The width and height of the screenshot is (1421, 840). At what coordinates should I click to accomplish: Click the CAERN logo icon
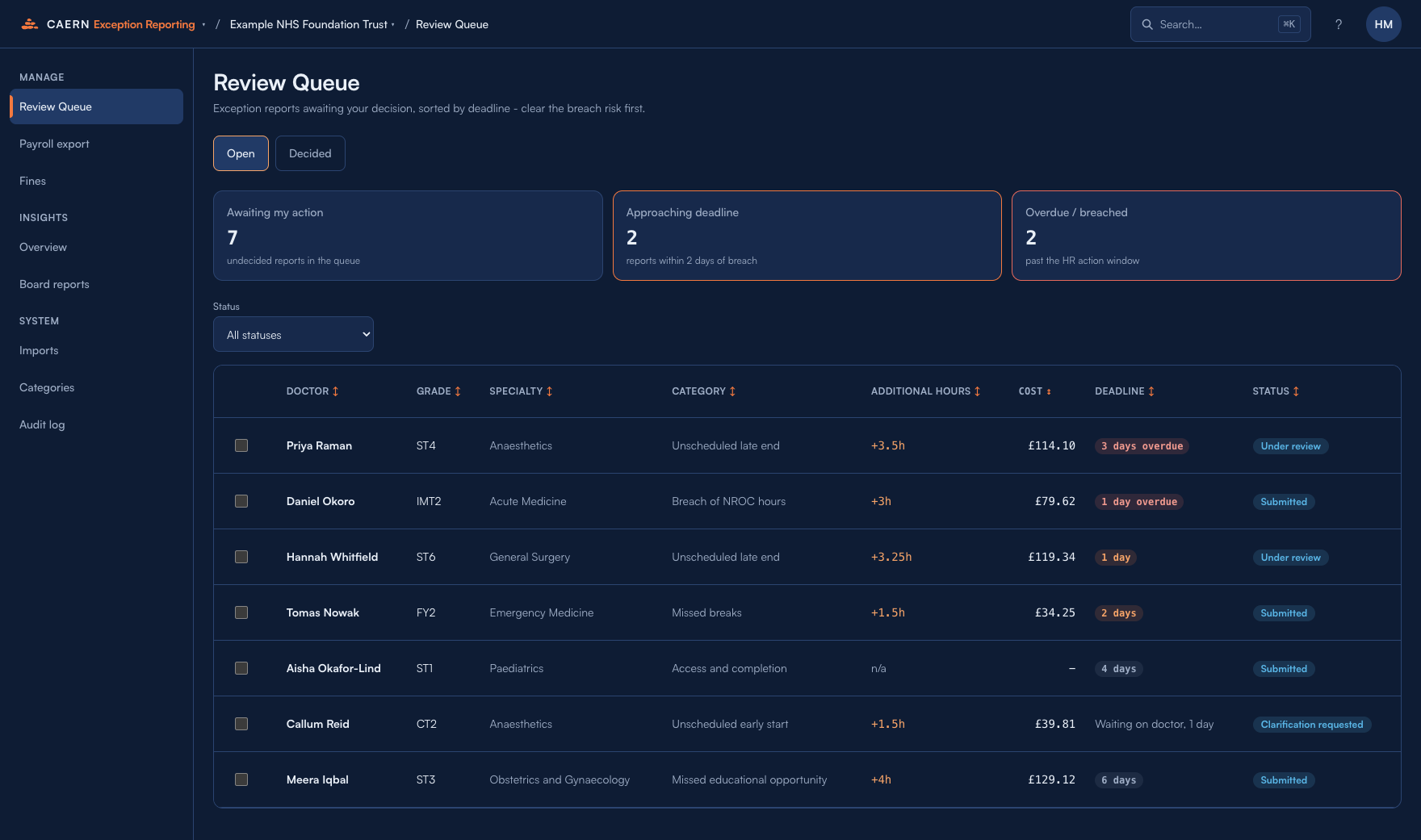(30, 24)
